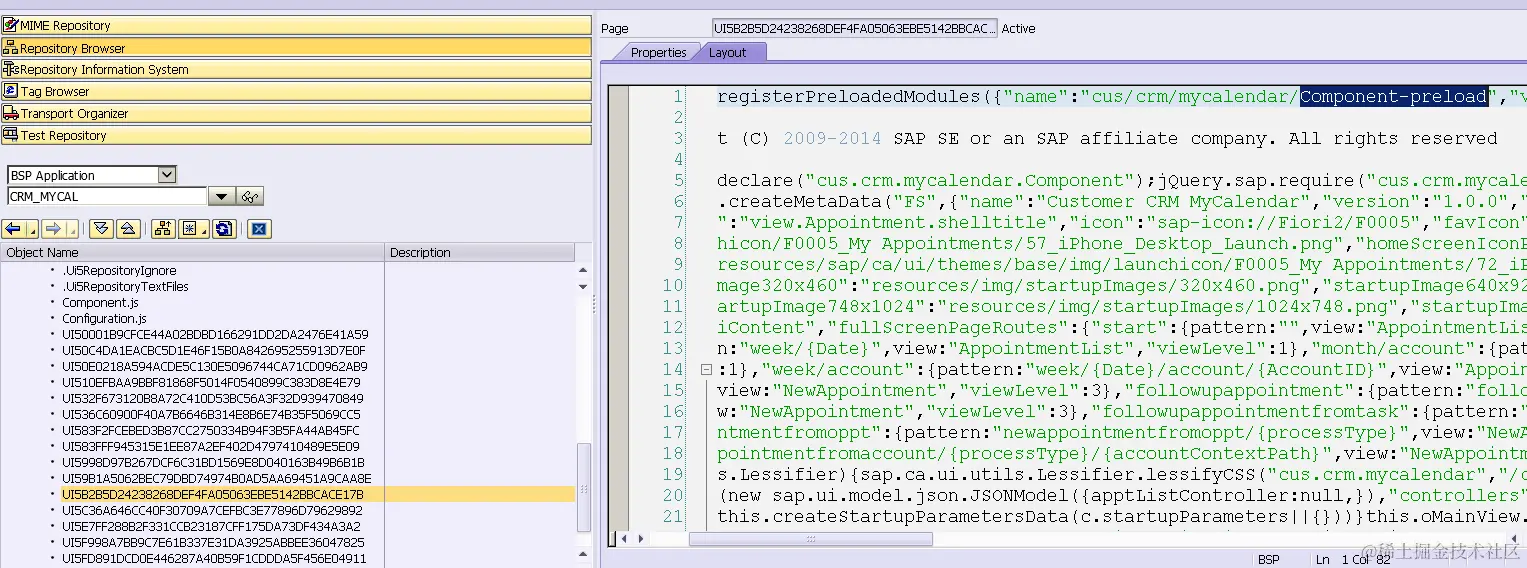1527x568 pixels.
Task: Click the Forward arrow icon
Action: [x=52, y=229]
